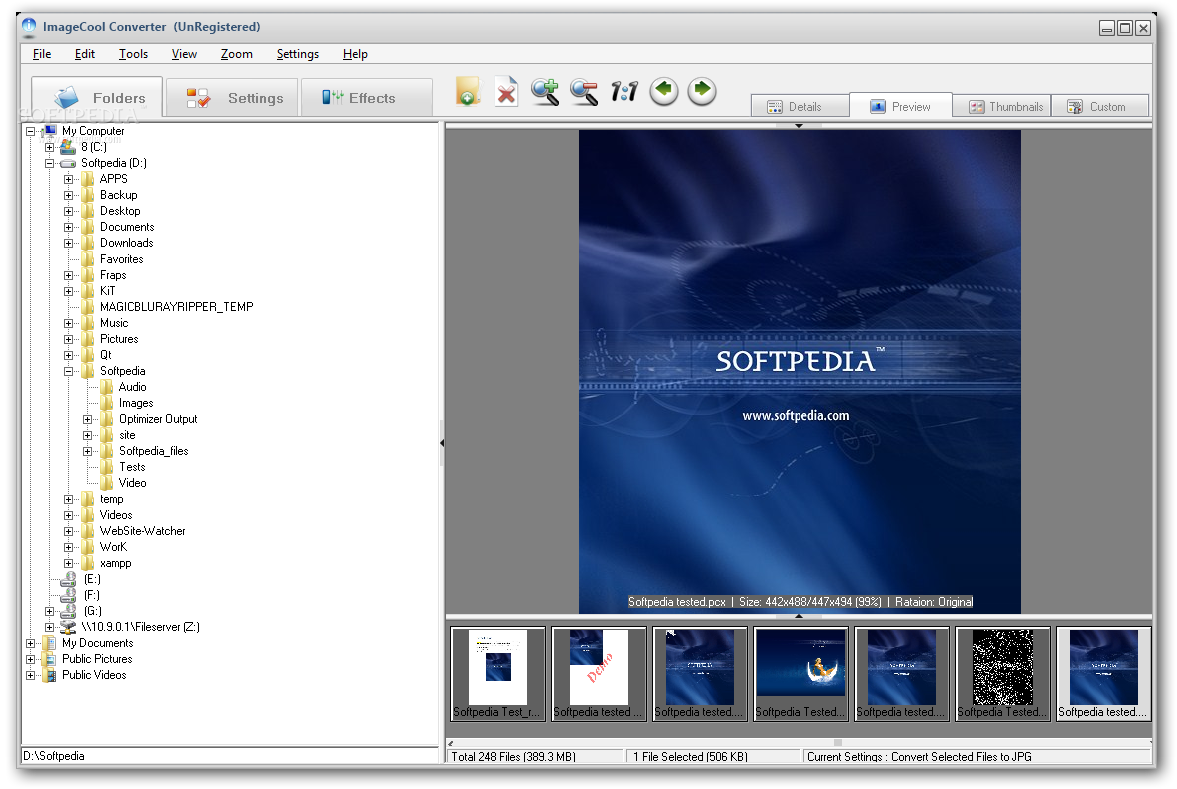Image resolution: width=1177 pixels, height=789 pixels.
Task: Click the Public Videos folder icon
Action: 50,675
